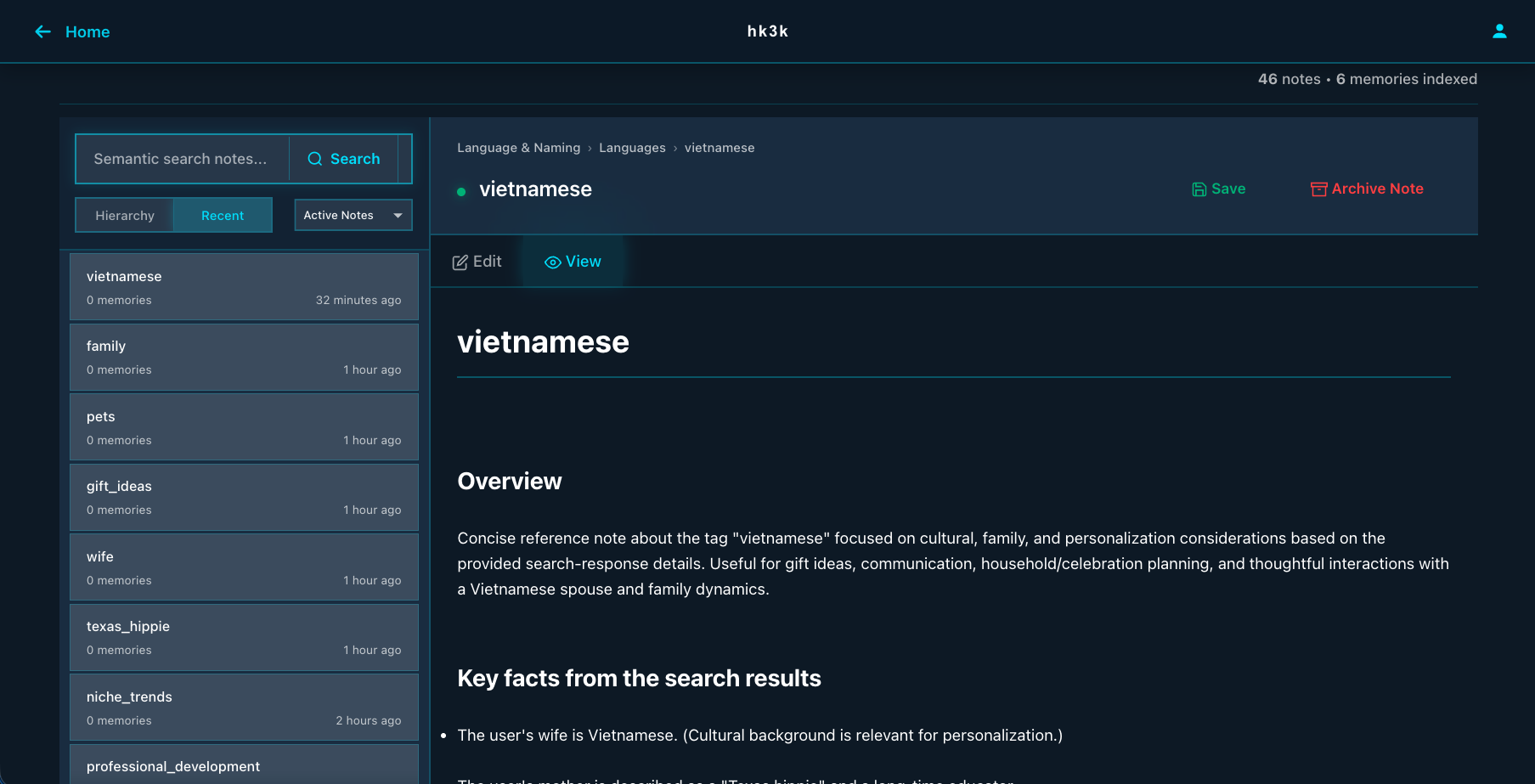Focus the Semantic search notes field
The height and width of the screenshot is (784, 1535).
pos(182,159)
